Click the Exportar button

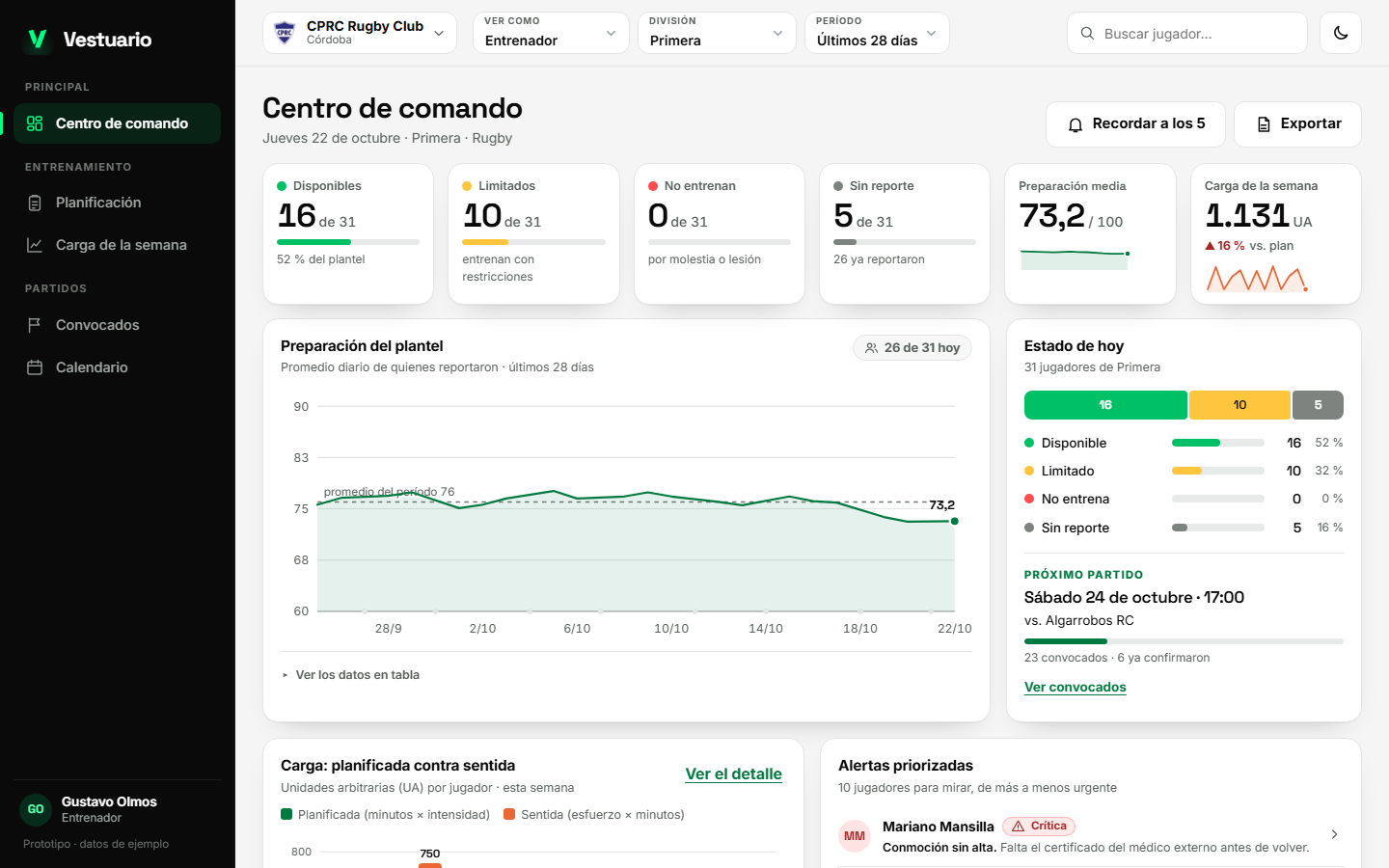[1297, 123]
